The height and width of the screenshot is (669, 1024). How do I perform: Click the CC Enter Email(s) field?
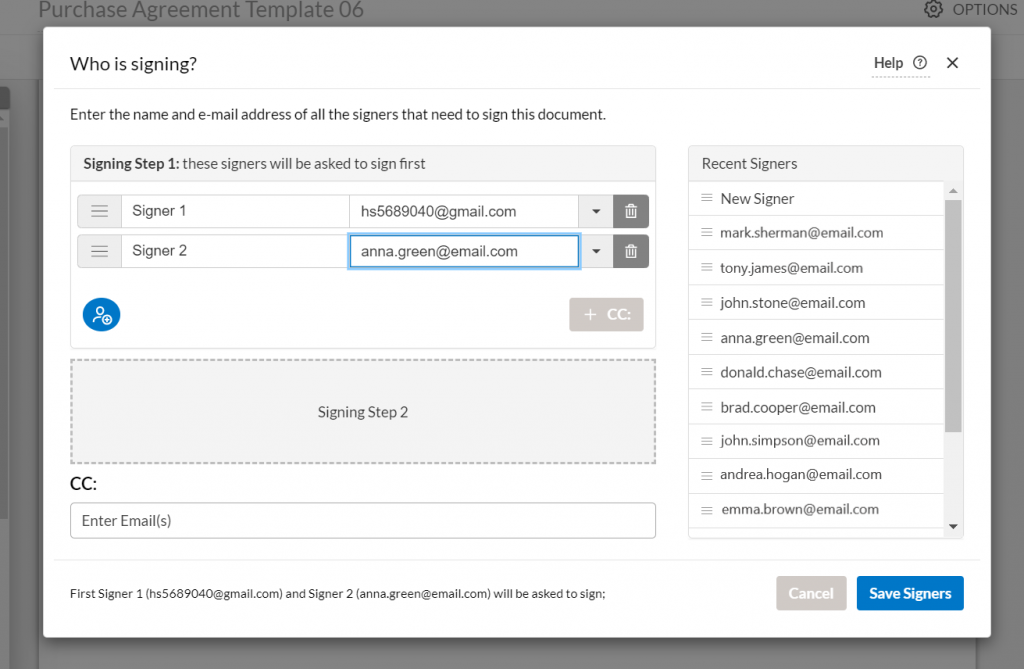(362, 521)
